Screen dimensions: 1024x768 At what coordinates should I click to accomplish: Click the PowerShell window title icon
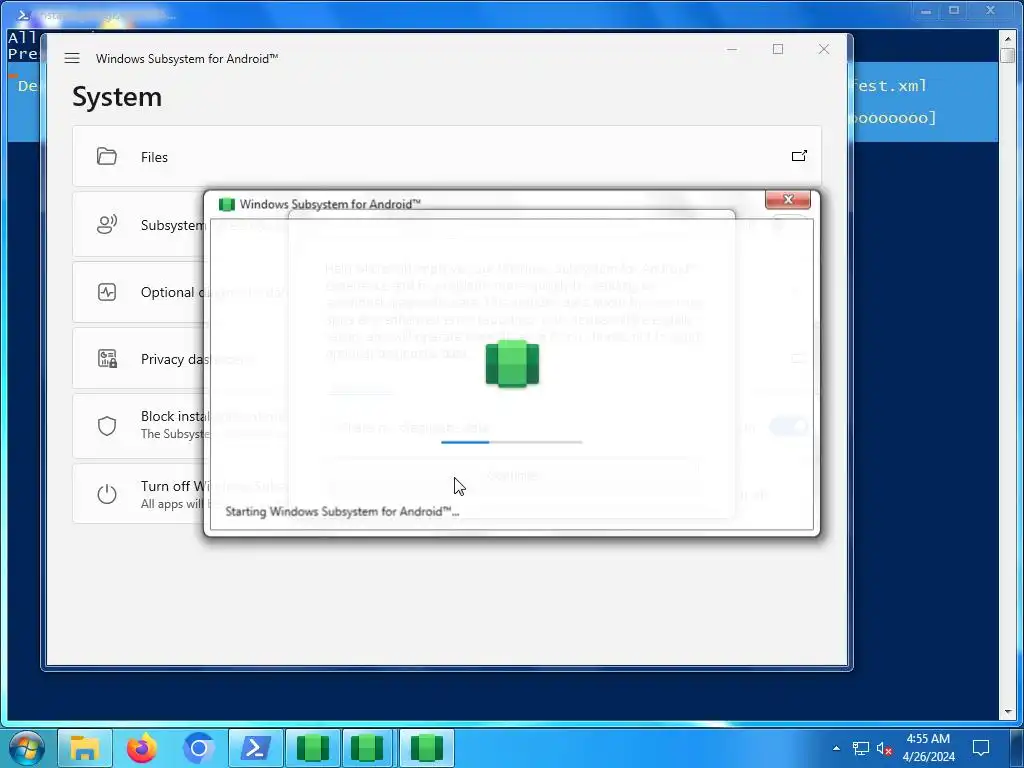tap(23, 14)
